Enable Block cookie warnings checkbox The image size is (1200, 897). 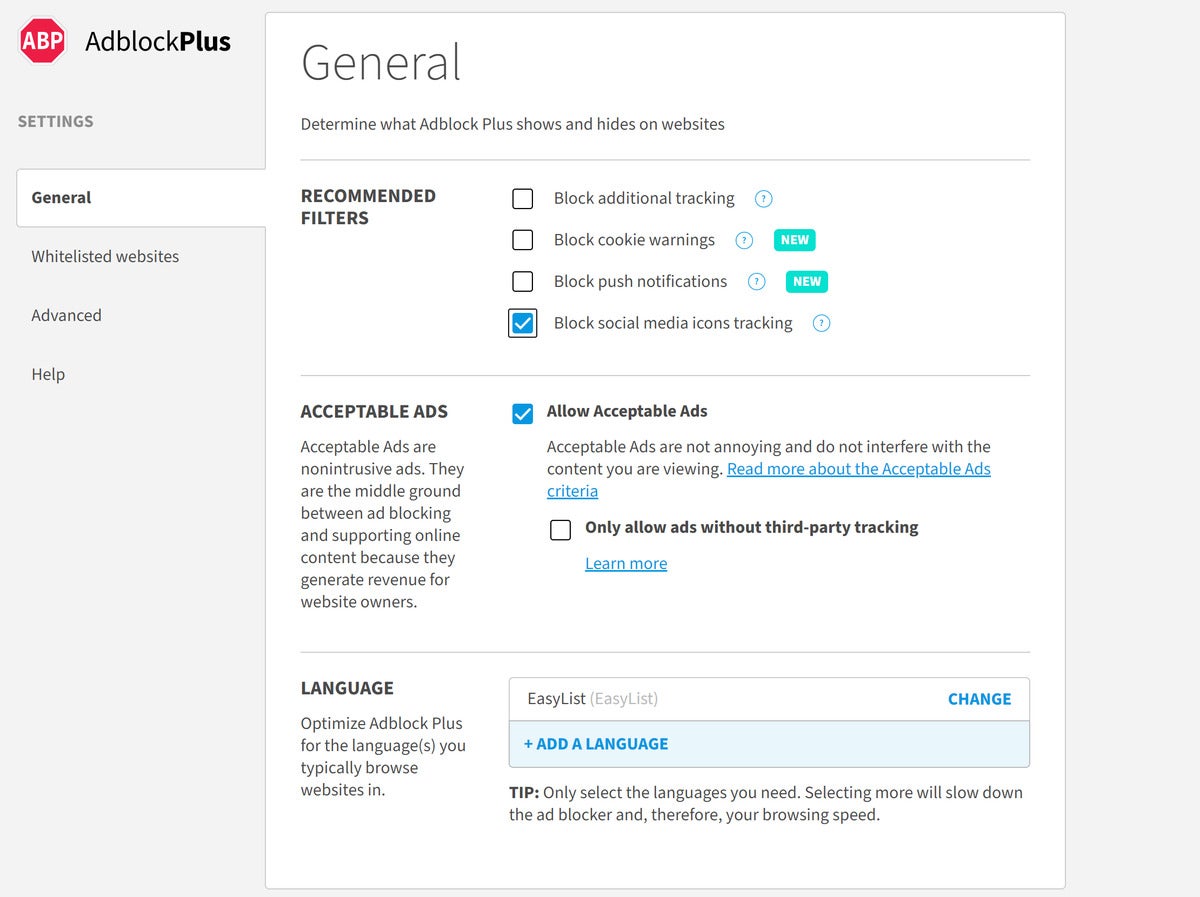(523, 240)
